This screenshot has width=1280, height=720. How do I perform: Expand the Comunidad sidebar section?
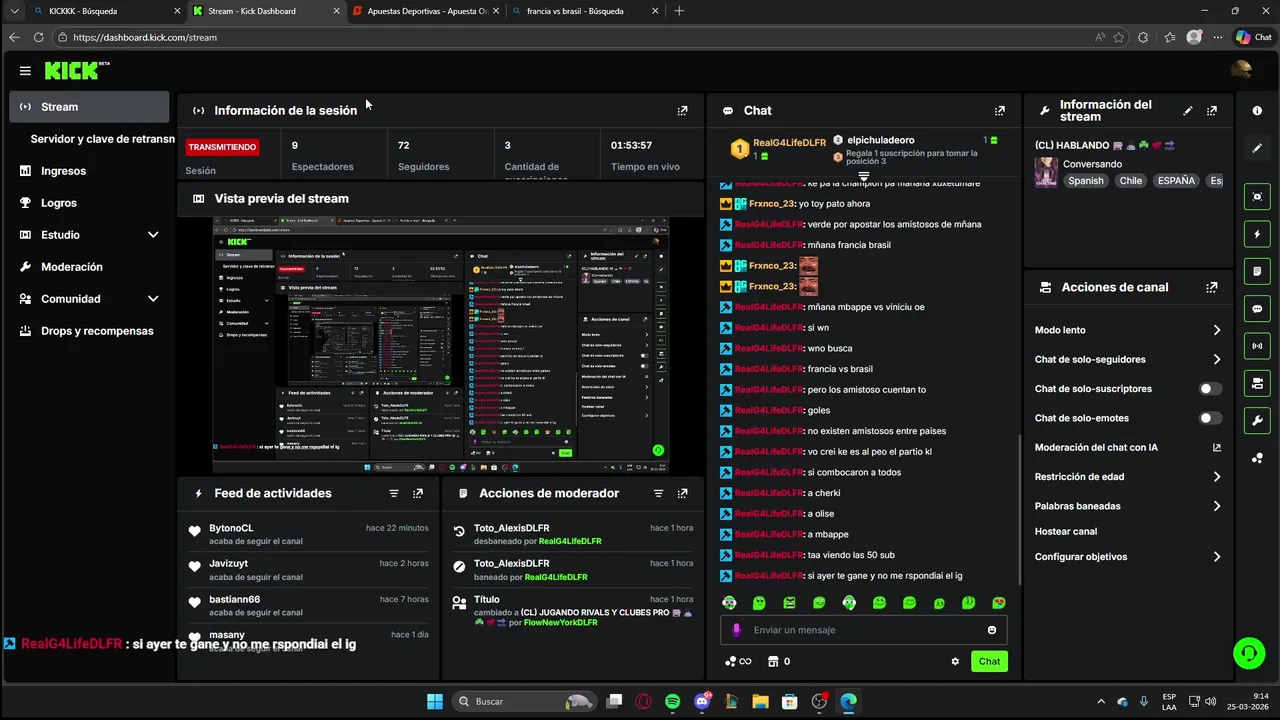click(x=153, y=299)
